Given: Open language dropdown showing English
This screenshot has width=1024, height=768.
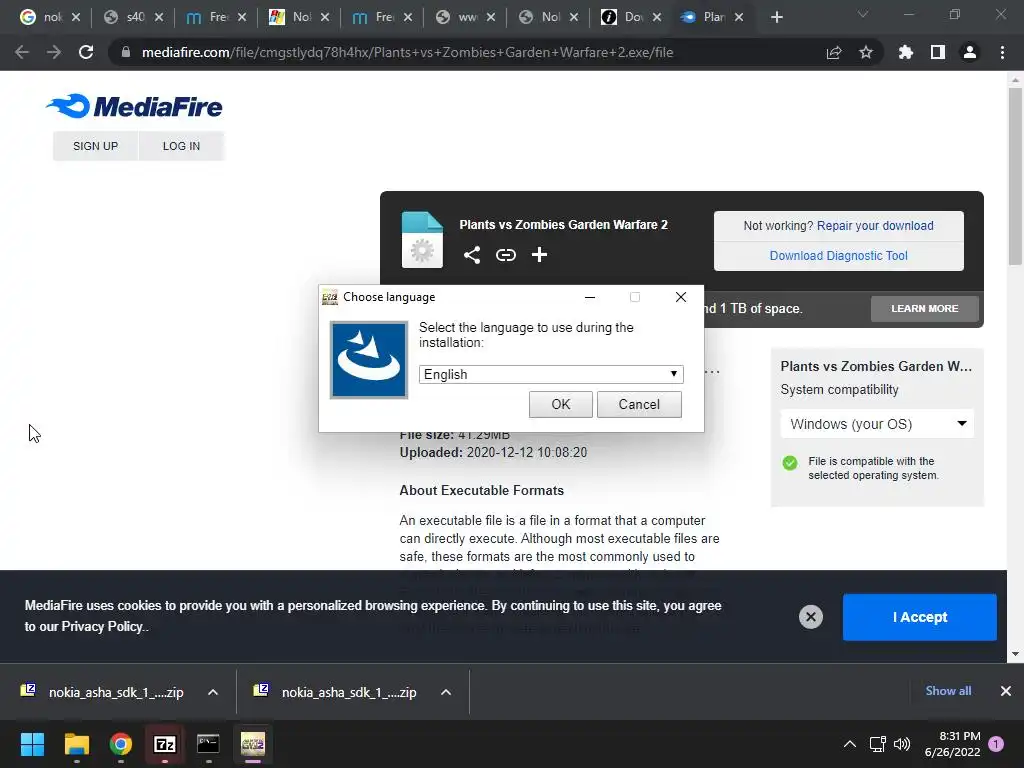Looking at the screenshot, I should tap(551, 374).
